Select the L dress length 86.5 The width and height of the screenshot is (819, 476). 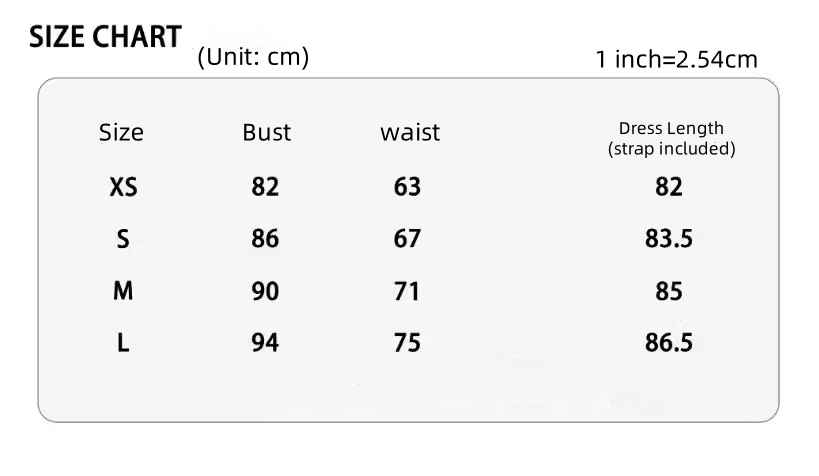tap(669, 344)
